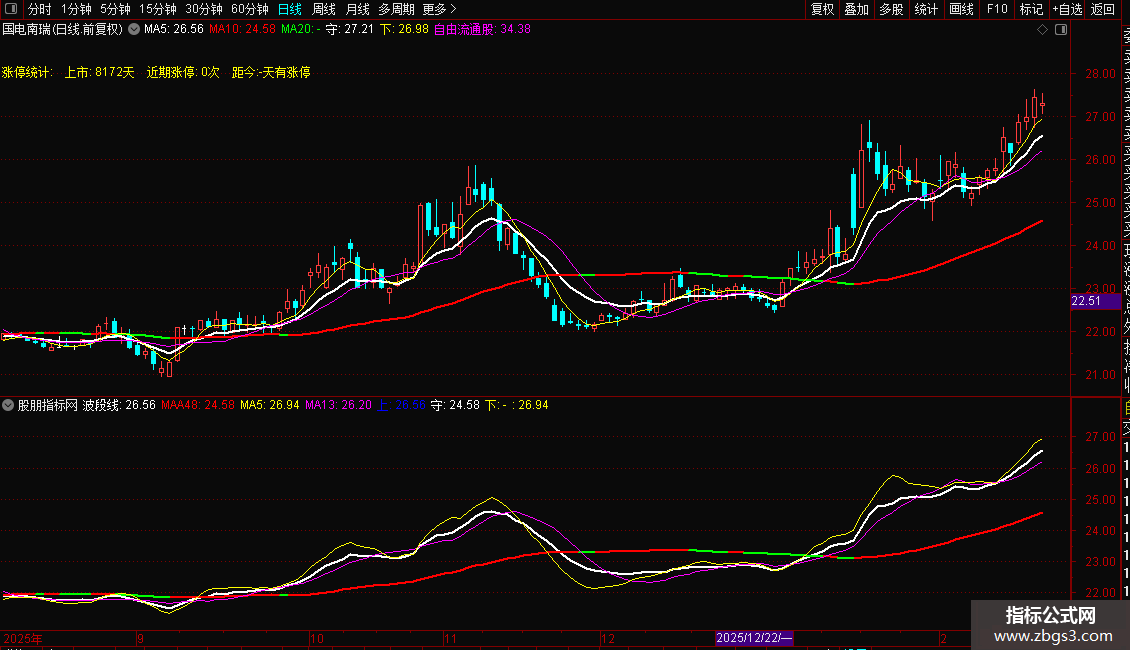Toggle the right panel icon near price axis

tap(1061, 30)
